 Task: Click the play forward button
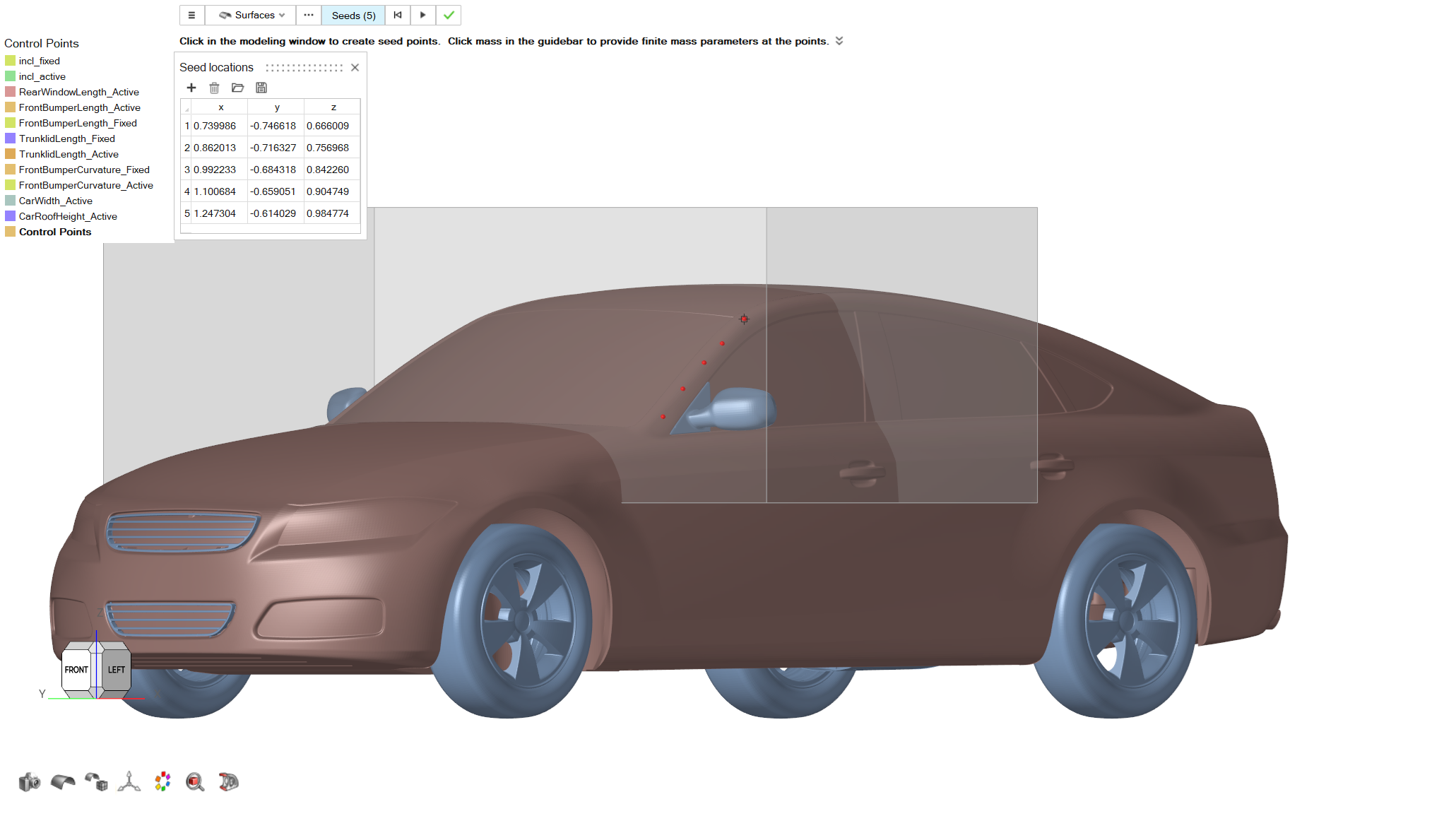[x=422, y=15]
